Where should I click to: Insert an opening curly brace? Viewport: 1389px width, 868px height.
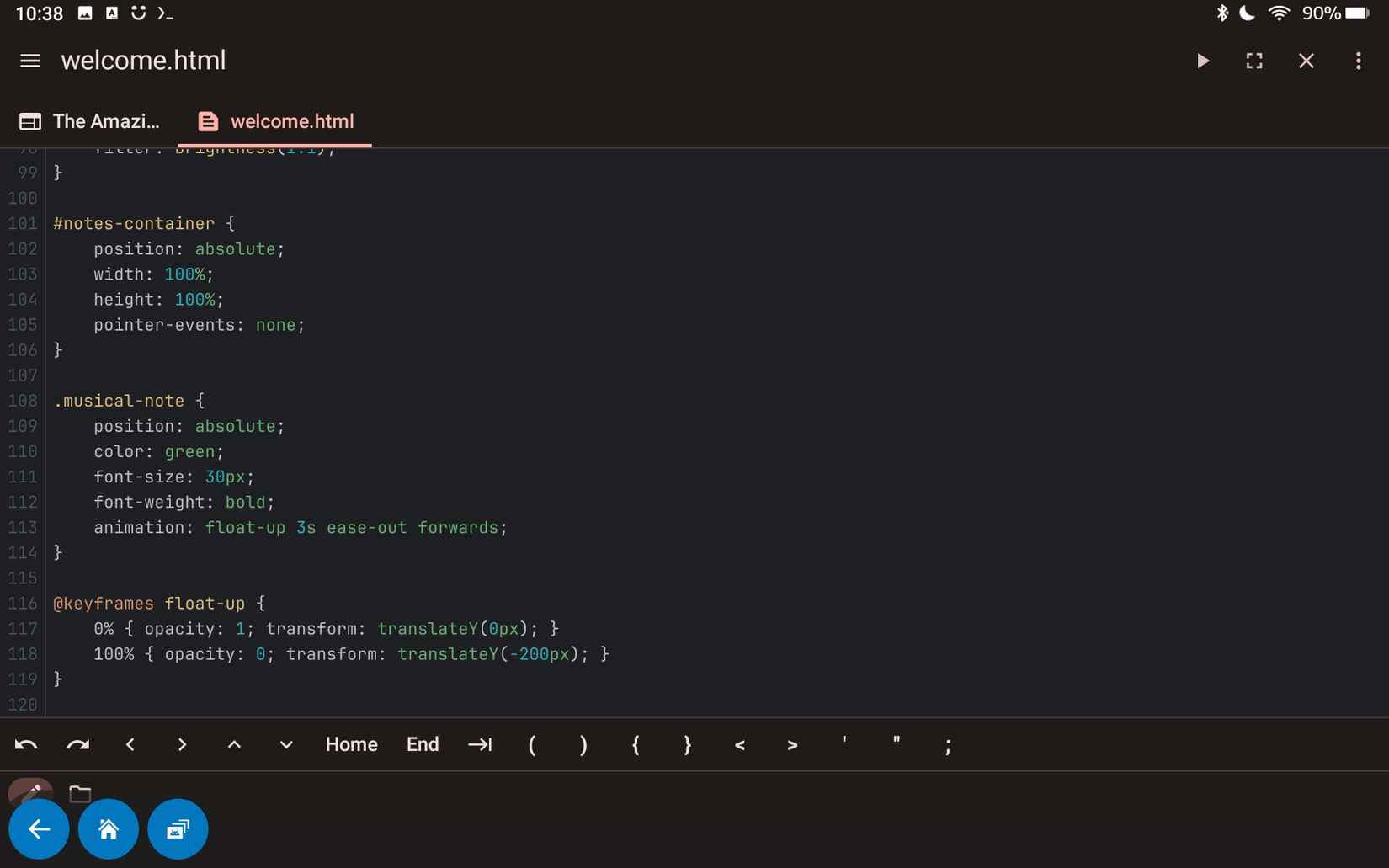(636, 744)
